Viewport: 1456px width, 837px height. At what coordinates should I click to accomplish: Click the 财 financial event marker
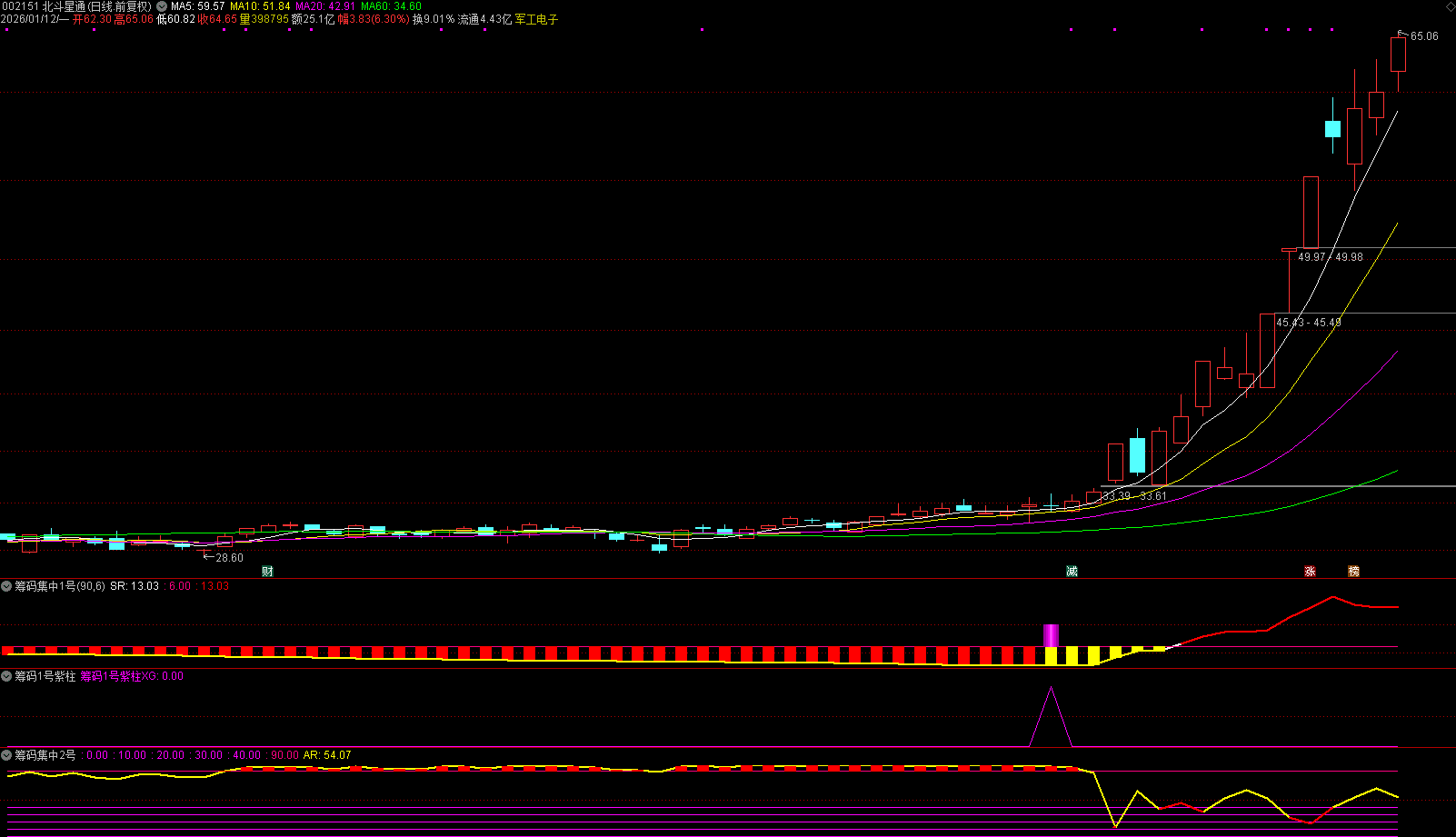[267, 571]
